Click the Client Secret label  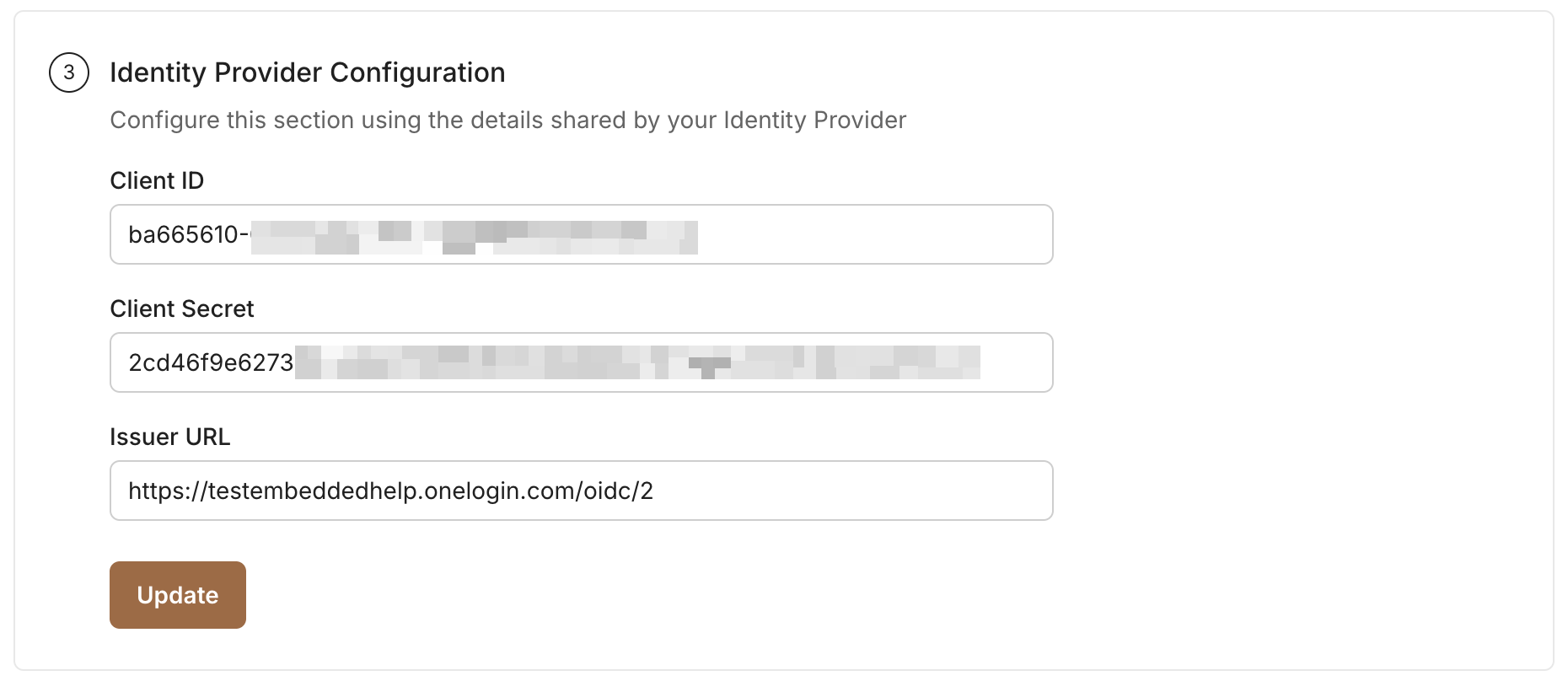pyautogui.click(x=181, y=308)
